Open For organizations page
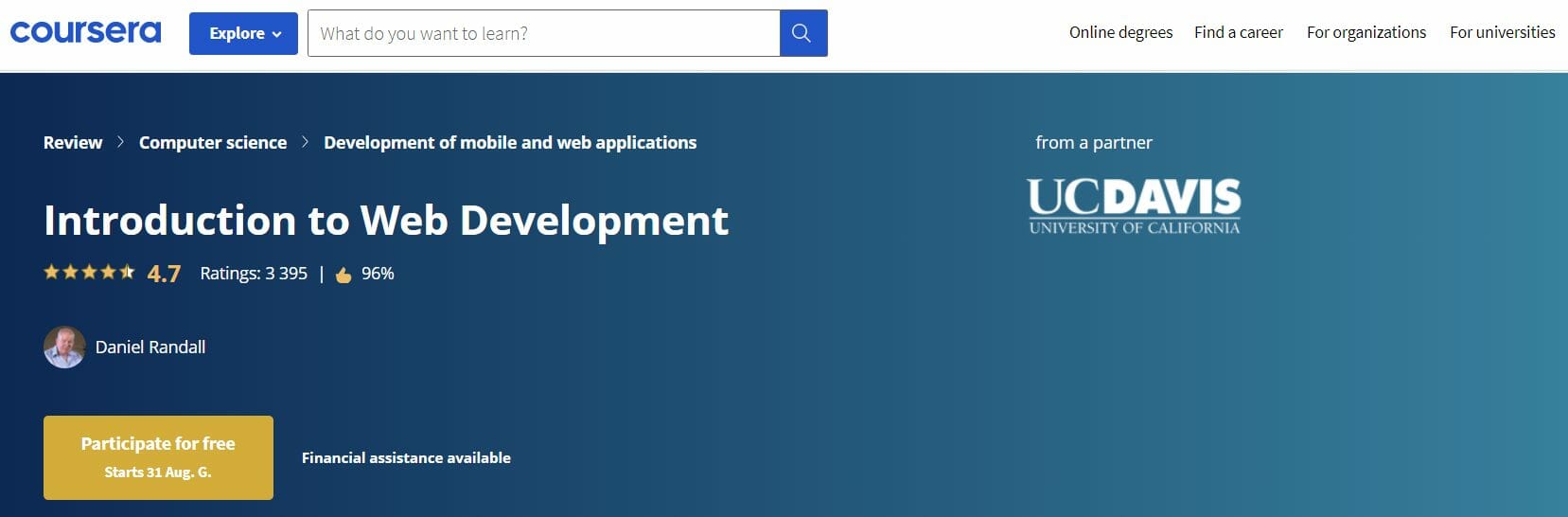This screenshot has width=1568, height=517. point(1366,32)
